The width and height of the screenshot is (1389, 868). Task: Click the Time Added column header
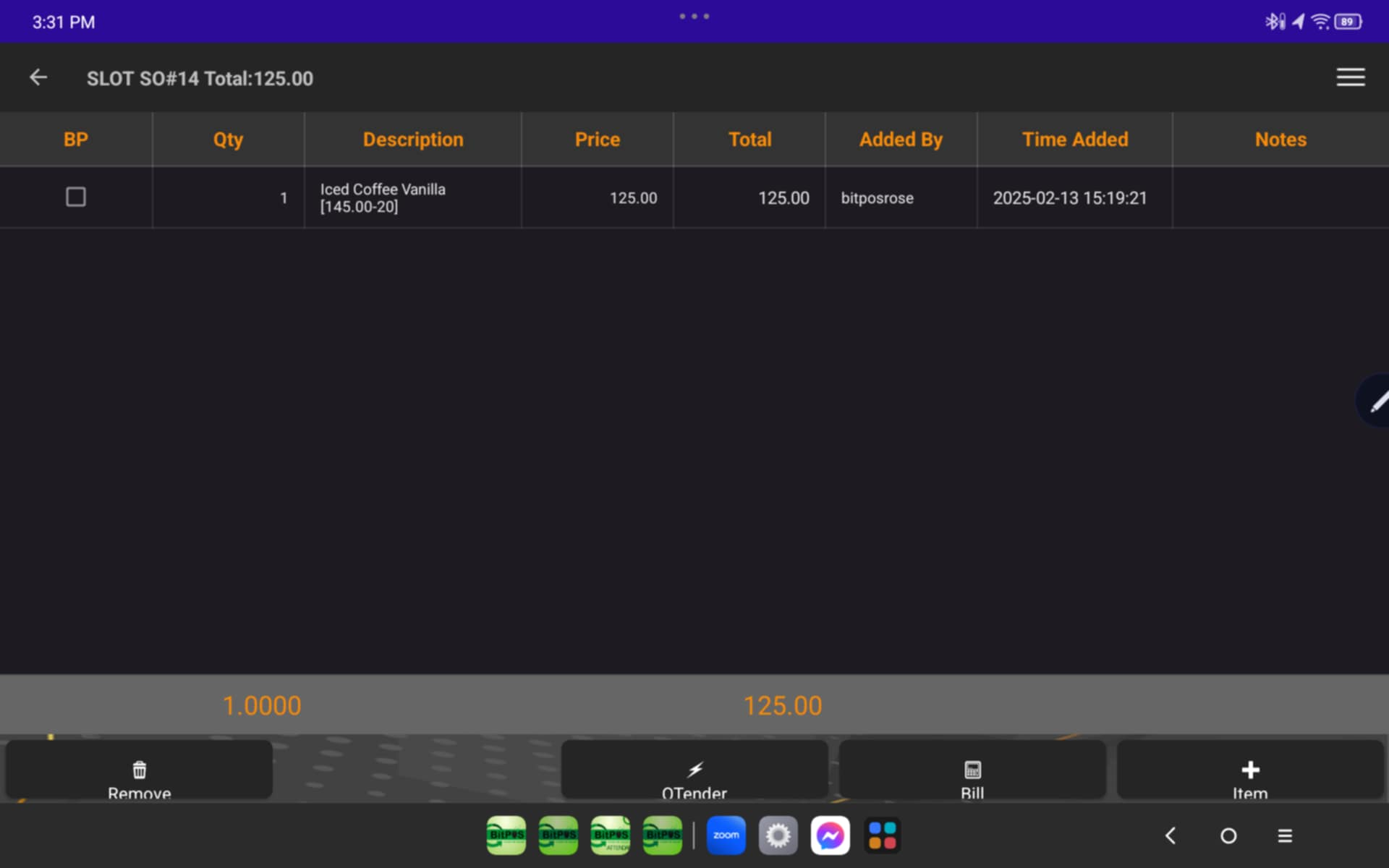tap(1074, 139)
